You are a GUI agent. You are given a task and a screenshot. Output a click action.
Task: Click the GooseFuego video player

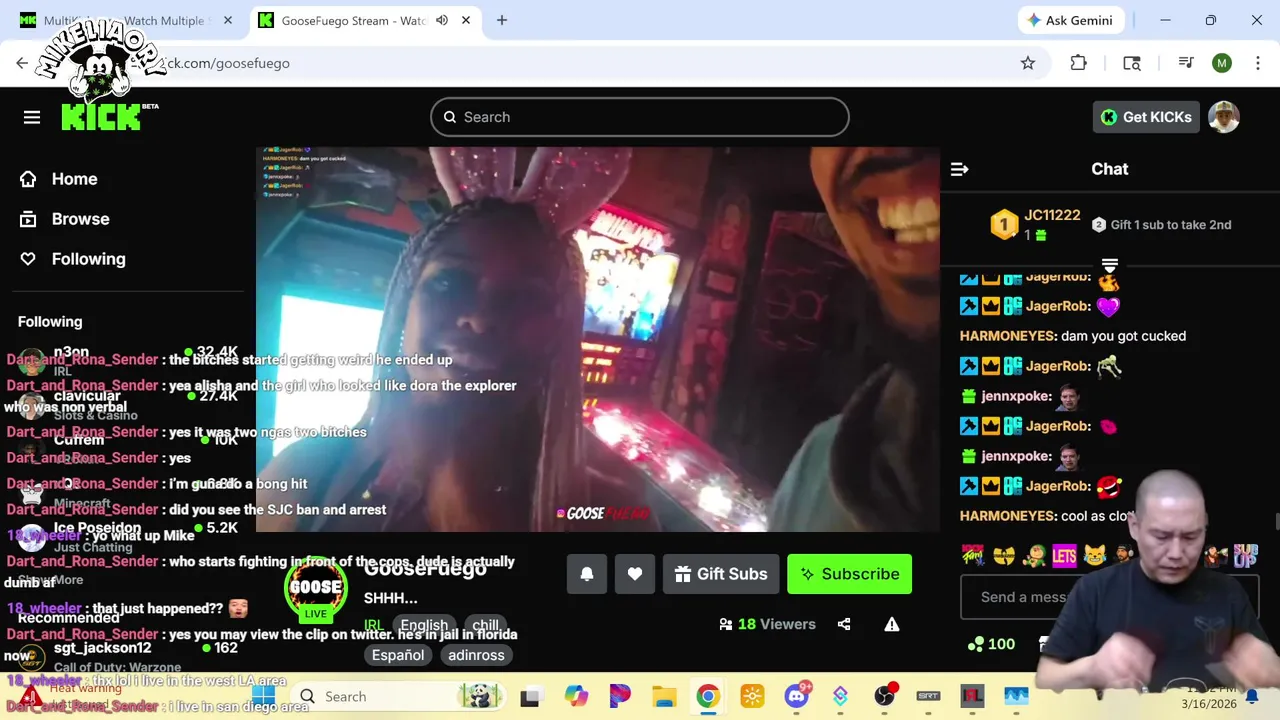pyautogui.click(x=598, y=340)
